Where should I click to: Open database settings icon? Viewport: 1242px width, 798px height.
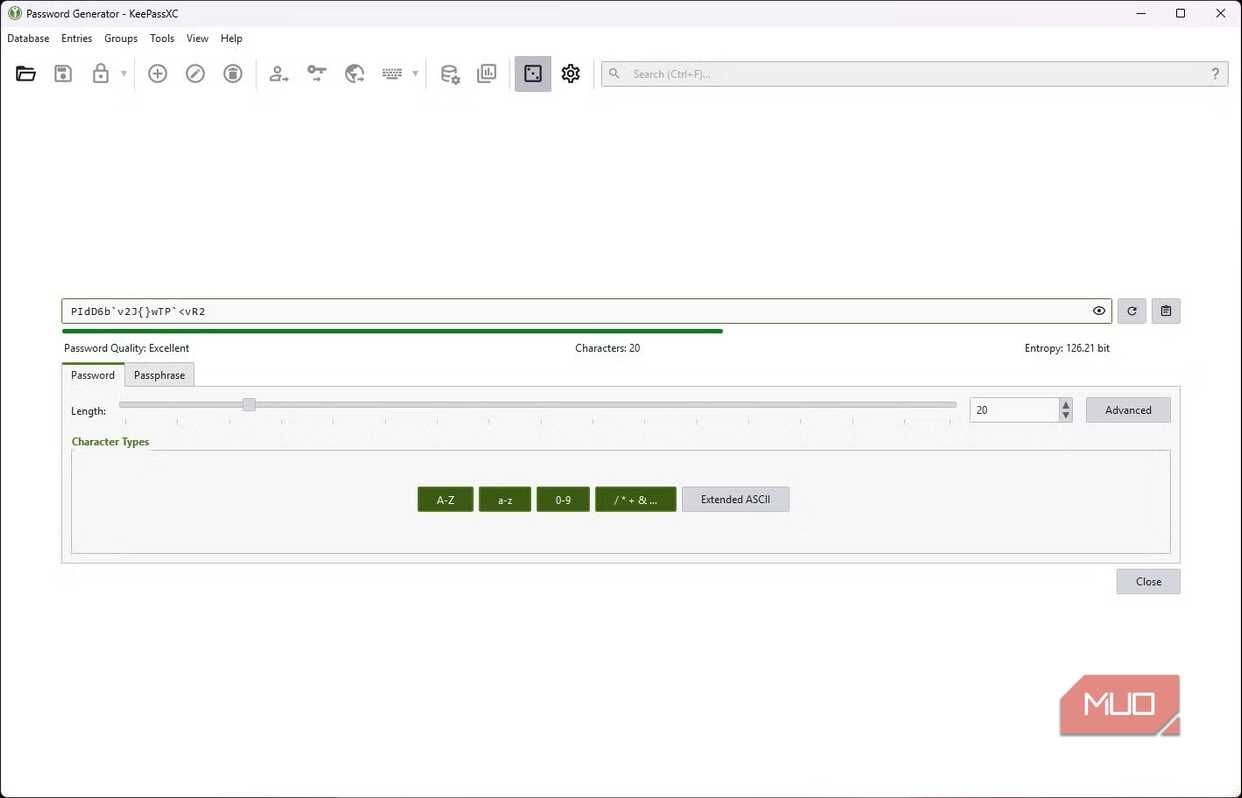coord(450,74)
